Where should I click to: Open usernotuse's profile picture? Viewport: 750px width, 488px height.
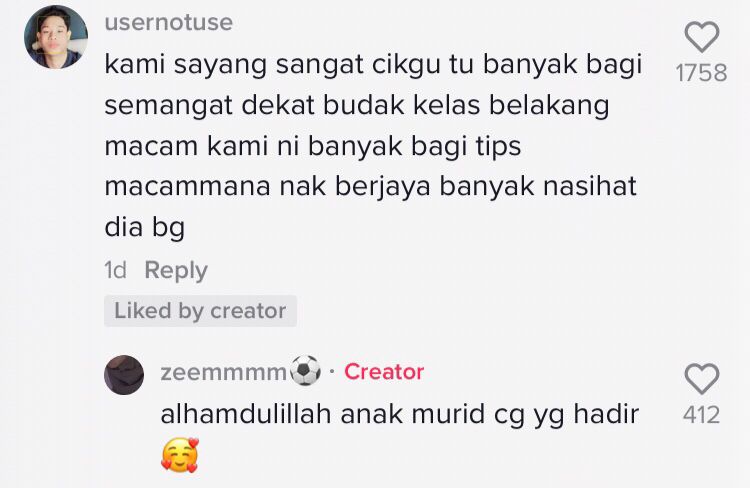(56, 37)
